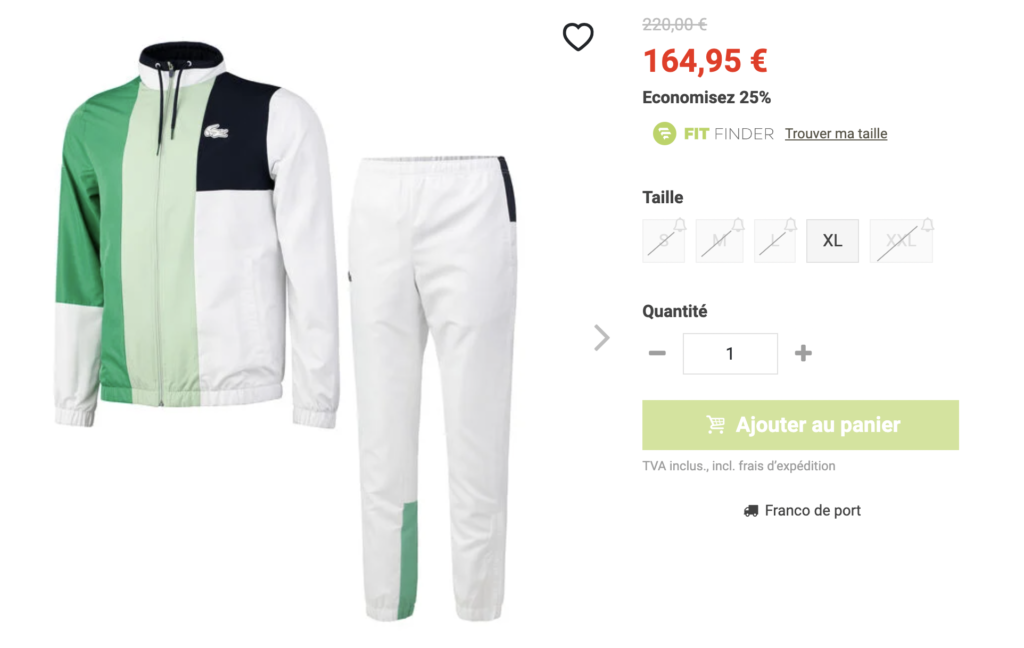1024x648 pixels.
Task: Click the delivery truck icon
Action: tap(751, 511)
